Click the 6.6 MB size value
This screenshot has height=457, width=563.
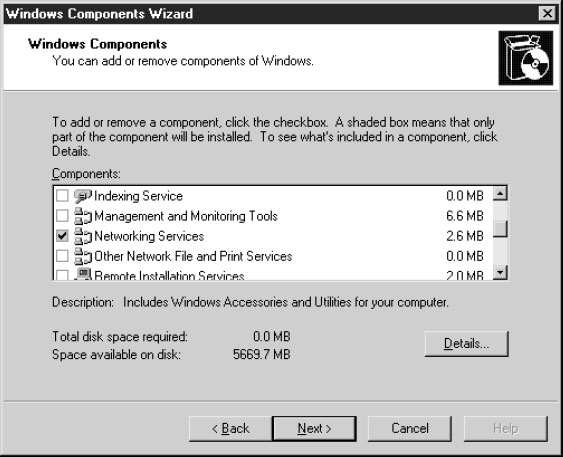[x=465, y=216]
